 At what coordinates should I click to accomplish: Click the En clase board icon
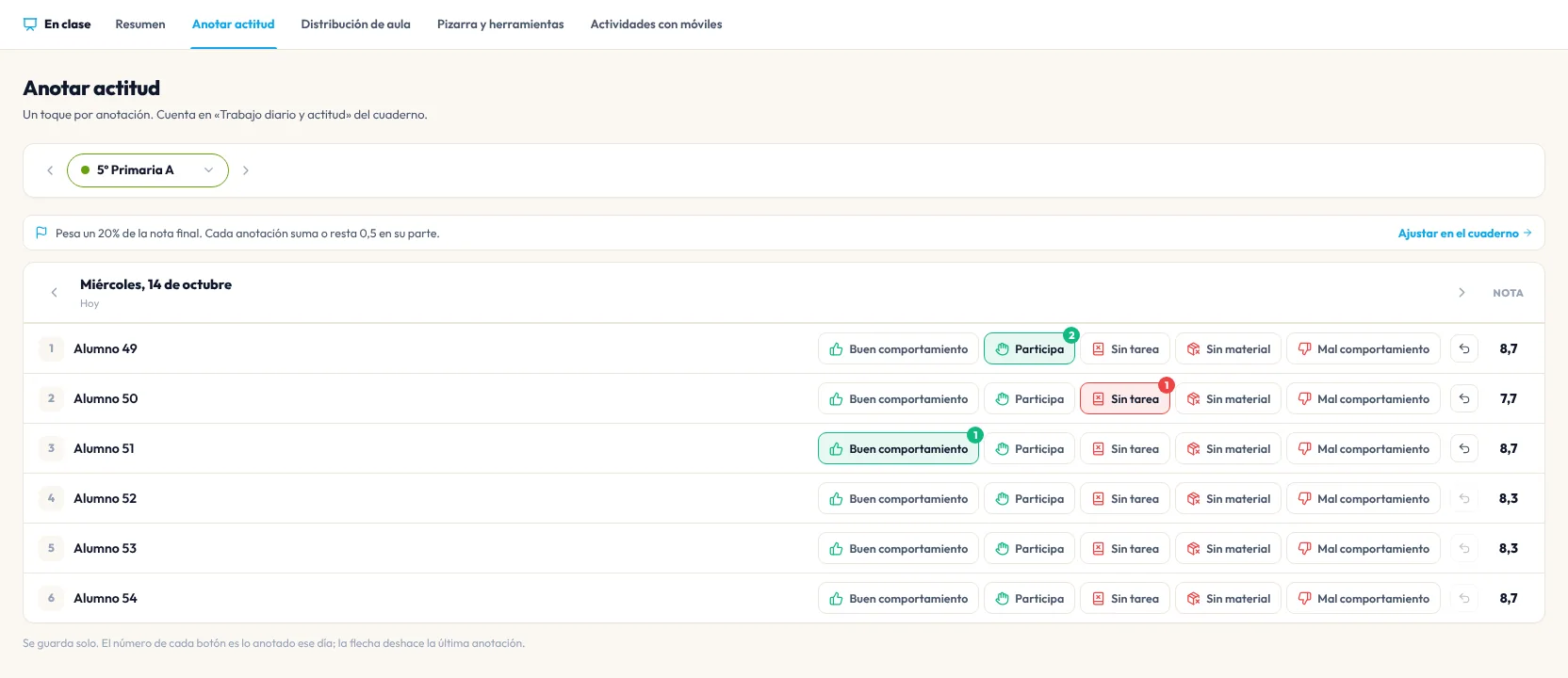pos(30,24)
